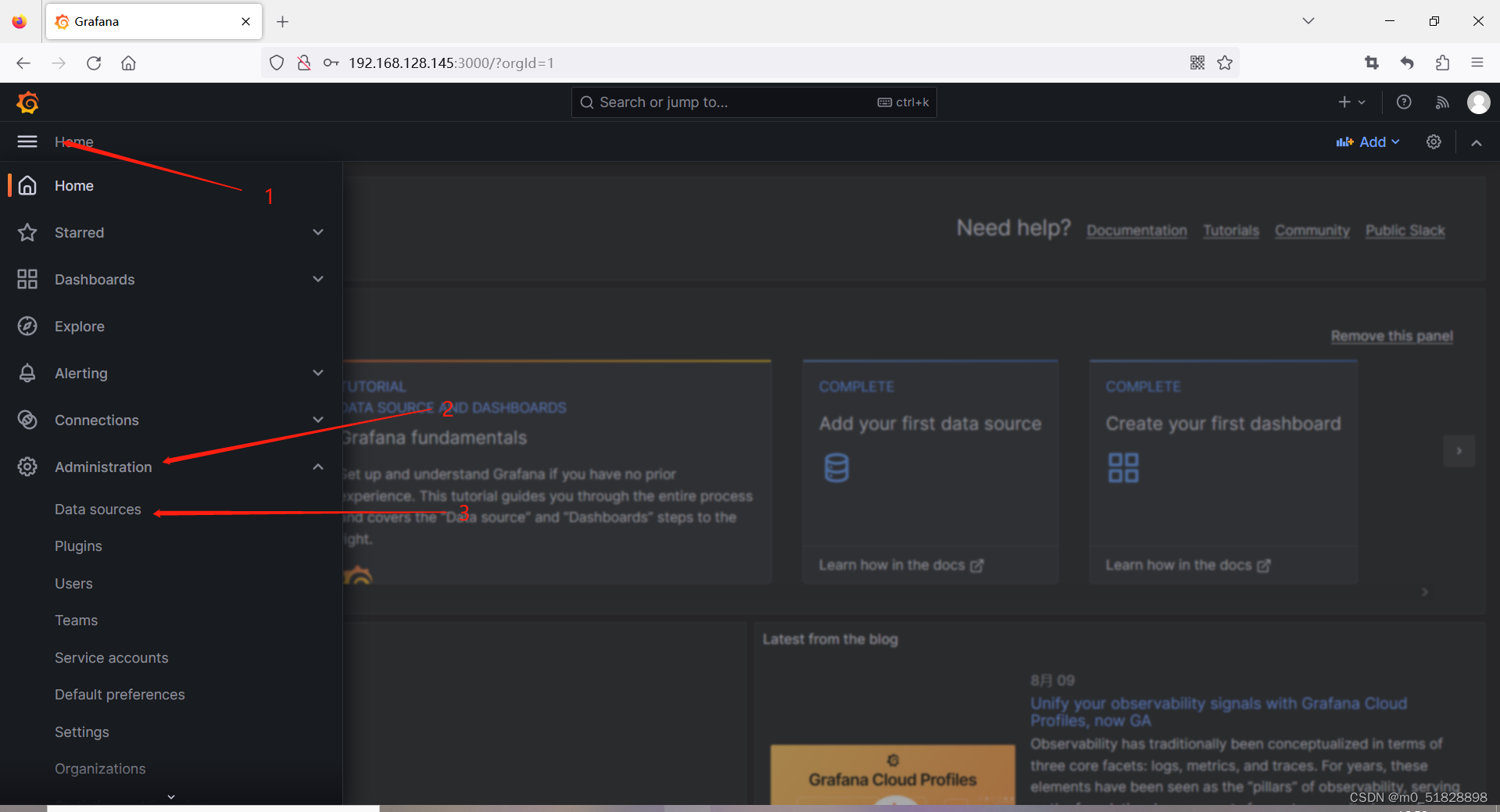Toggle the hamburger navigation menu
This screenshot has height=812, width=1500.
coord(27,141)
